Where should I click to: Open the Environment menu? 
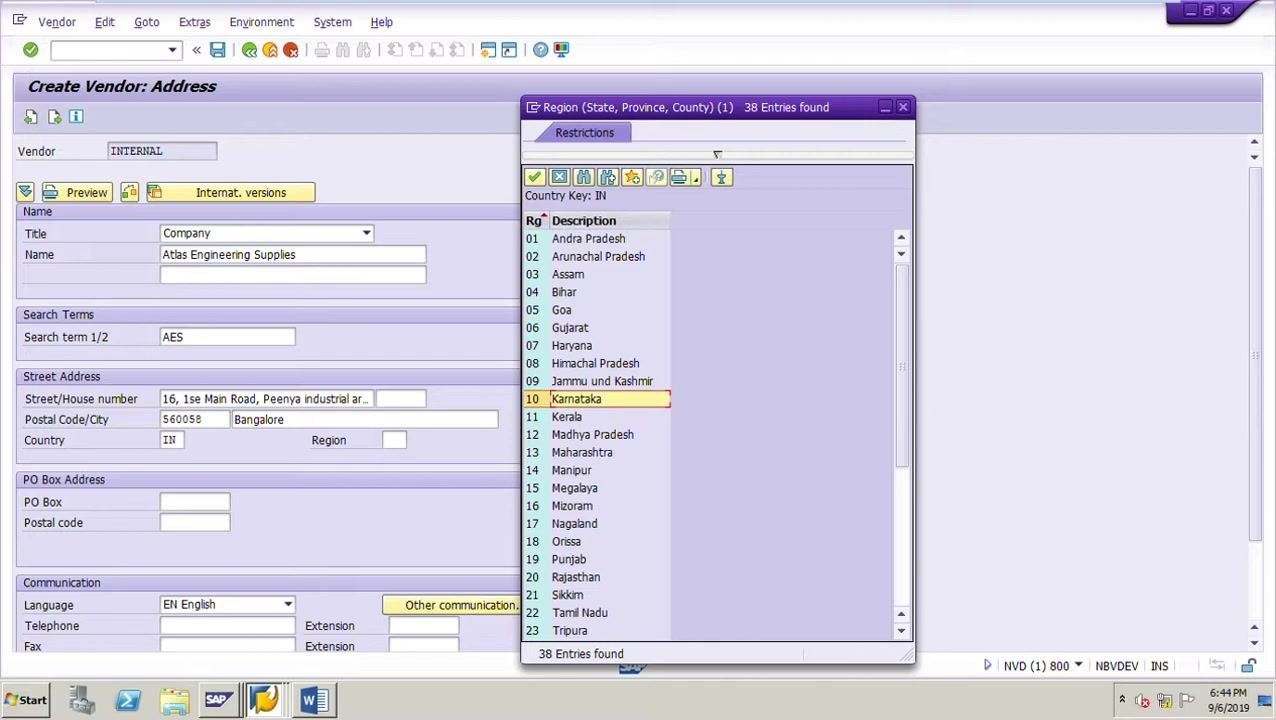click(261, 22)
